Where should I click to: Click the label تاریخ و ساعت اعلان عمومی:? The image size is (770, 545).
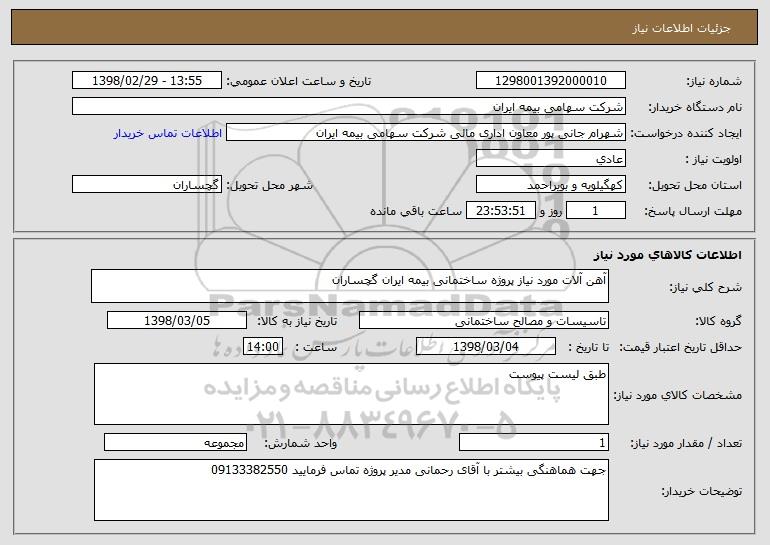pyautogui.click(x=299, y=81)
